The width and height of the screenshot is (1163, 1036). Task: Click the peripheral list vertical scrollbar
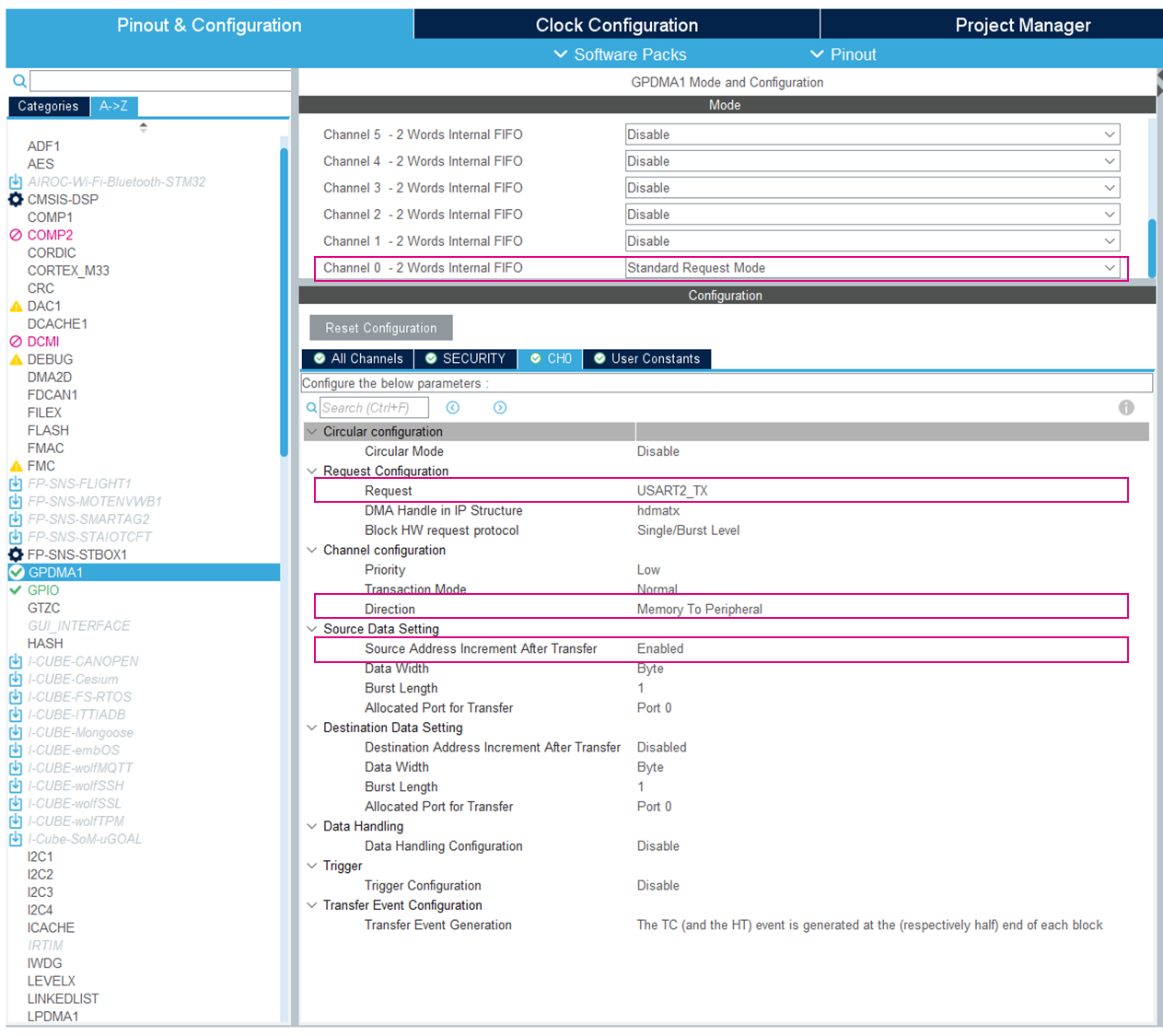[284, 301]
